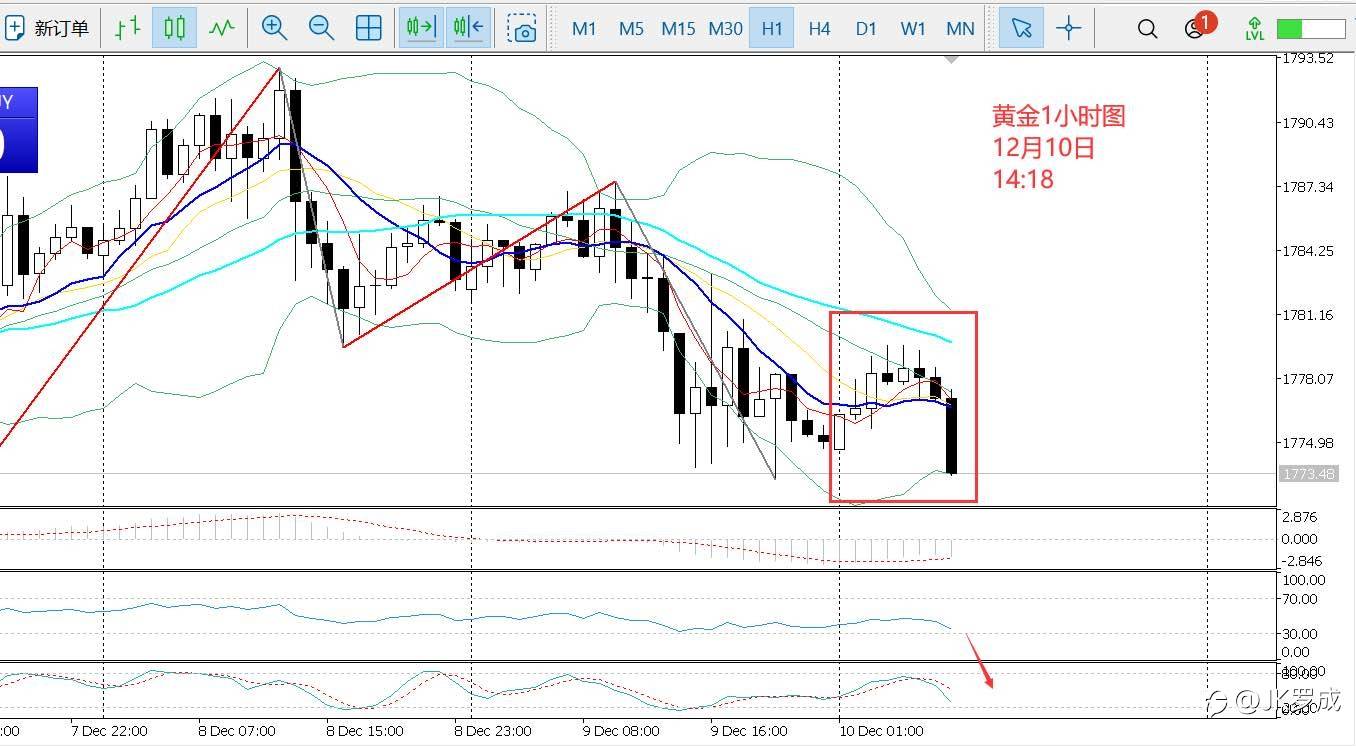Open account notifications with red badge
The height and width of the screenshot is (746, 1356).
click(x=1198, y=27)
